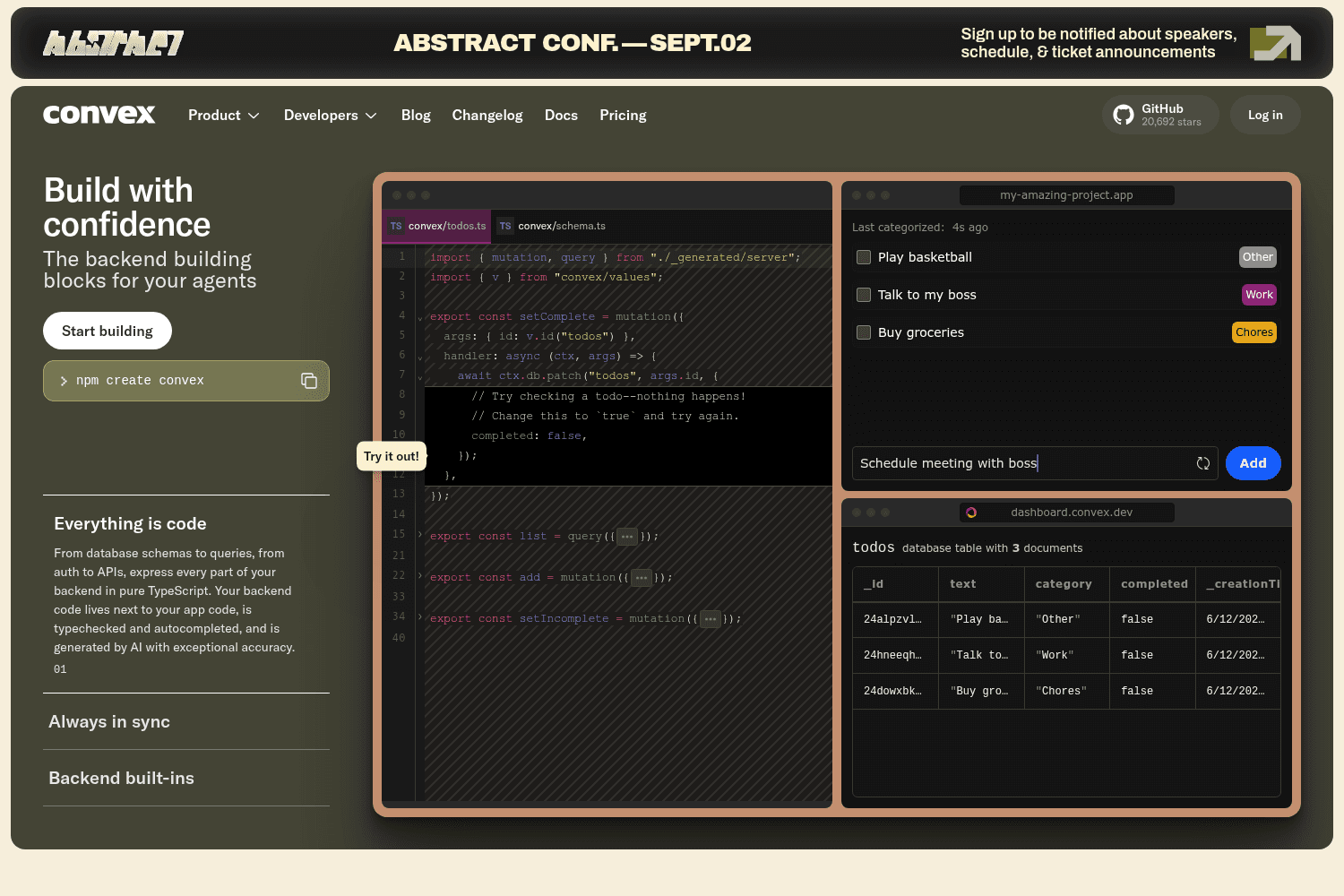Expand the folded setIncomplete mutation at line 34
The image size is (1344, 896).
pyautogui.click(x=419, y=617)
